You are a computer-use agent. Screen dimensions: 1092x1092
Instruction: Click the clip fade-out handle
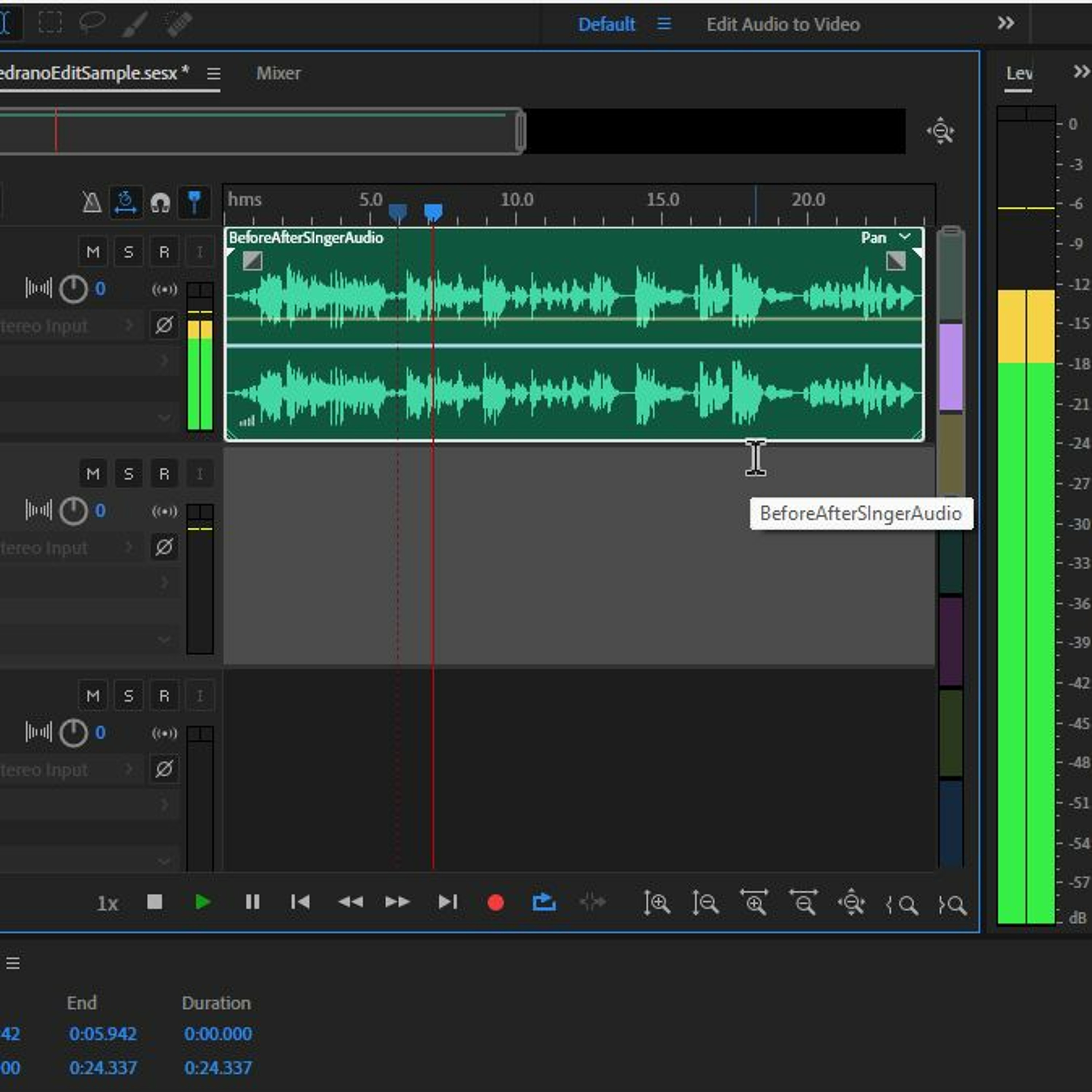[x=896, y=261]
